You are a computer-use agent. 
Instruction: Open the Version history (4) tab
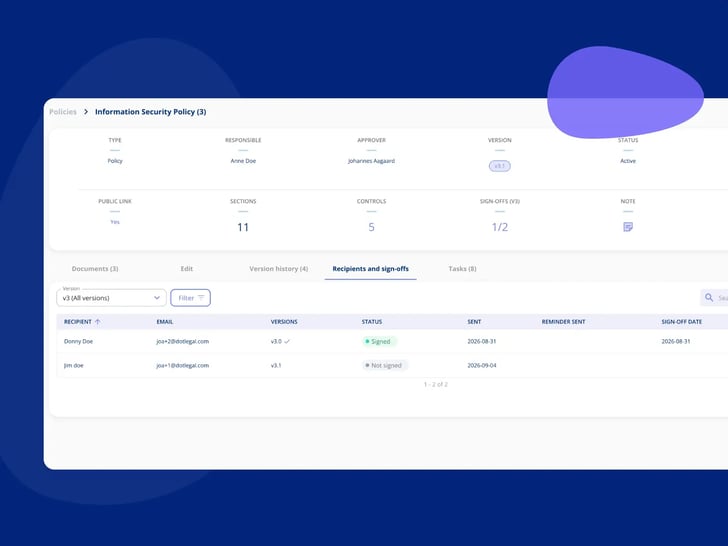pos(279,269)
